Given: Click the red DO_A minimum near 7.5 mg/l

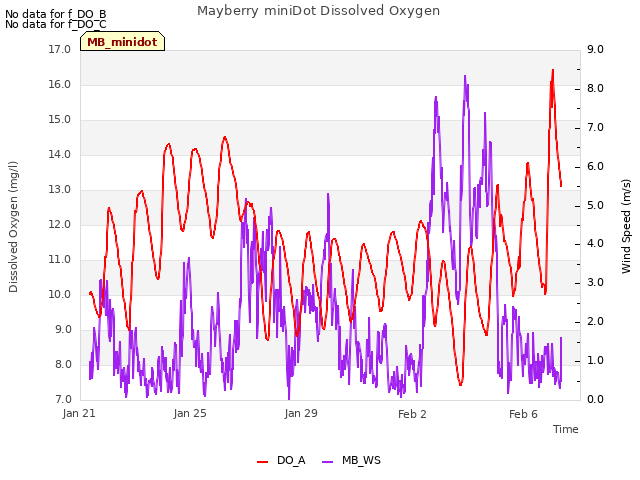Looking at the screenshot, I should coord(461,384).
